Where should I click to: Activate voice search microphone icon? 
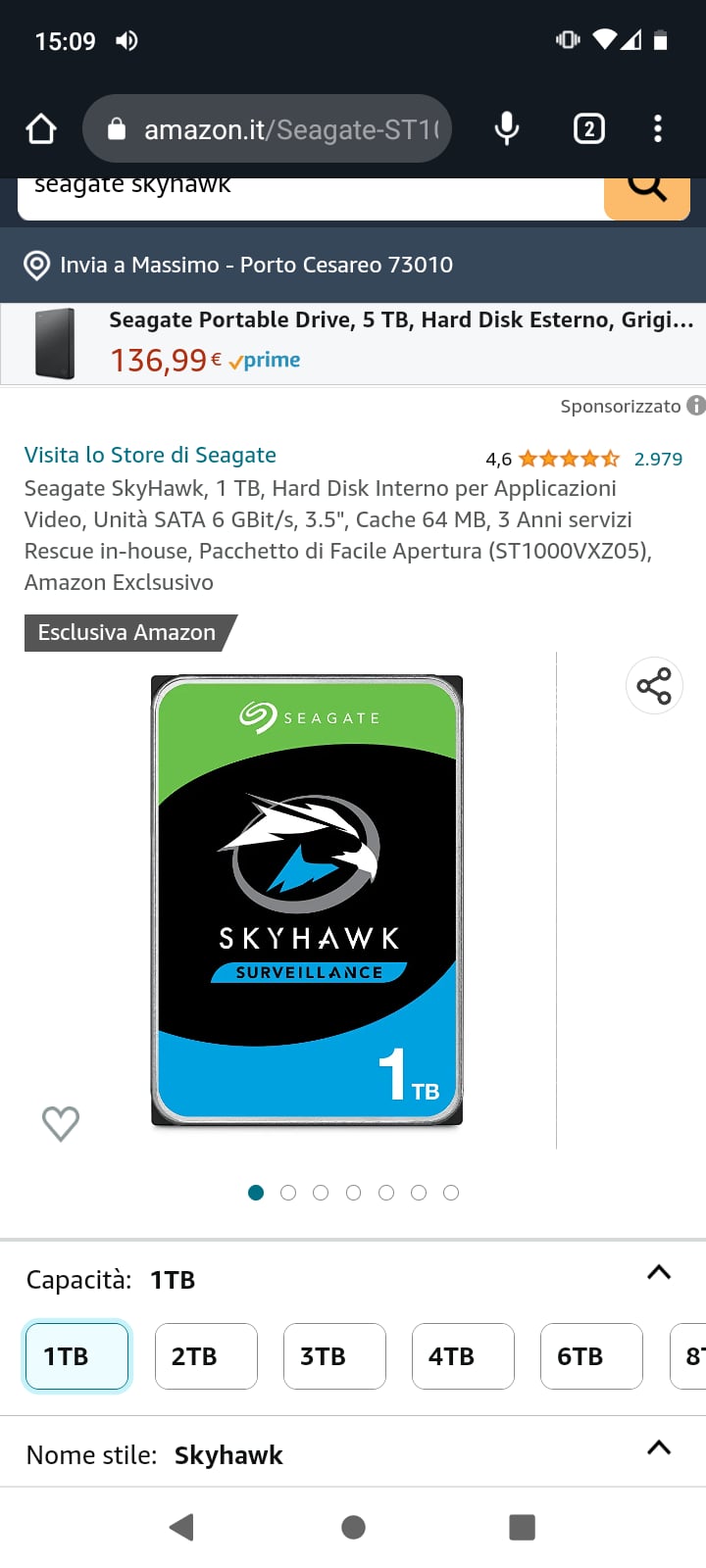pyautogui.click(x=507, y=128)
